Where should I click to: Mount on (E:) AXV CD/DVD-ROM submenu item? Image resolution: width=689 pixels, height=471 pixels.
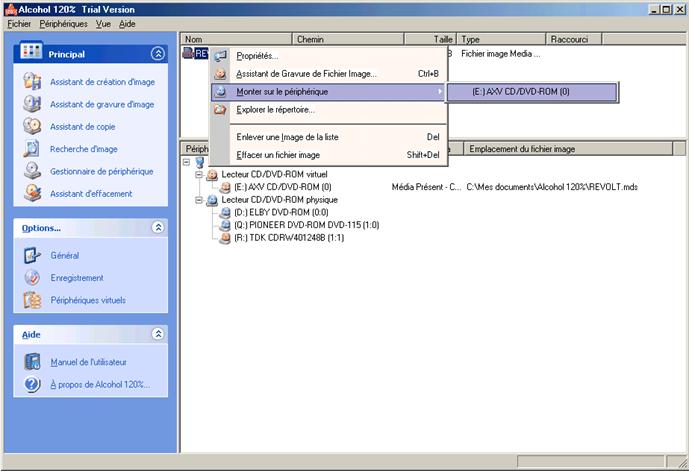click(x=532, y=92)
